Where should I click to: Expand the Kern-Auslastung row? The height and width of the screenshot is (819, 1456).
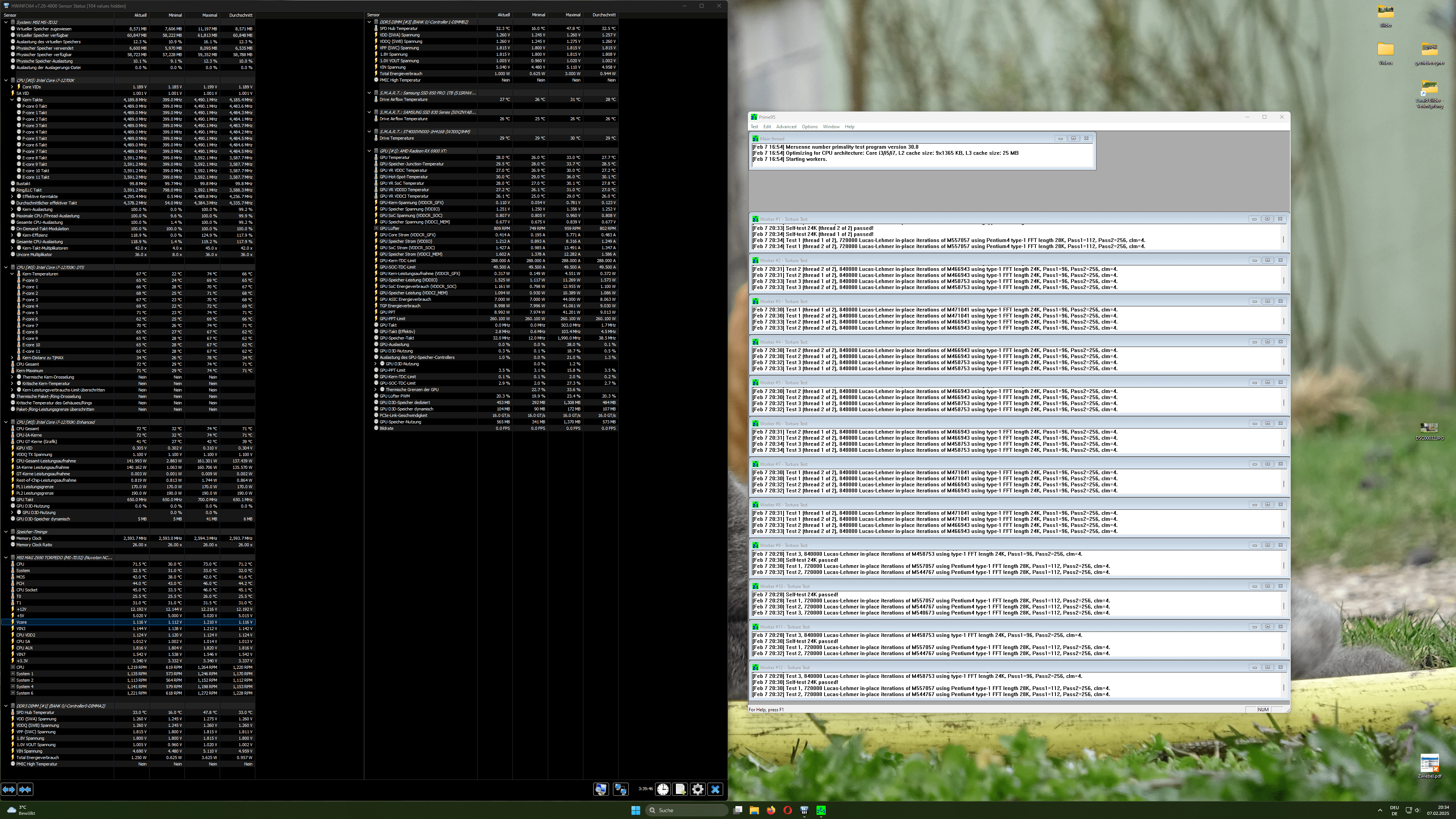click(x=12, y=209)
